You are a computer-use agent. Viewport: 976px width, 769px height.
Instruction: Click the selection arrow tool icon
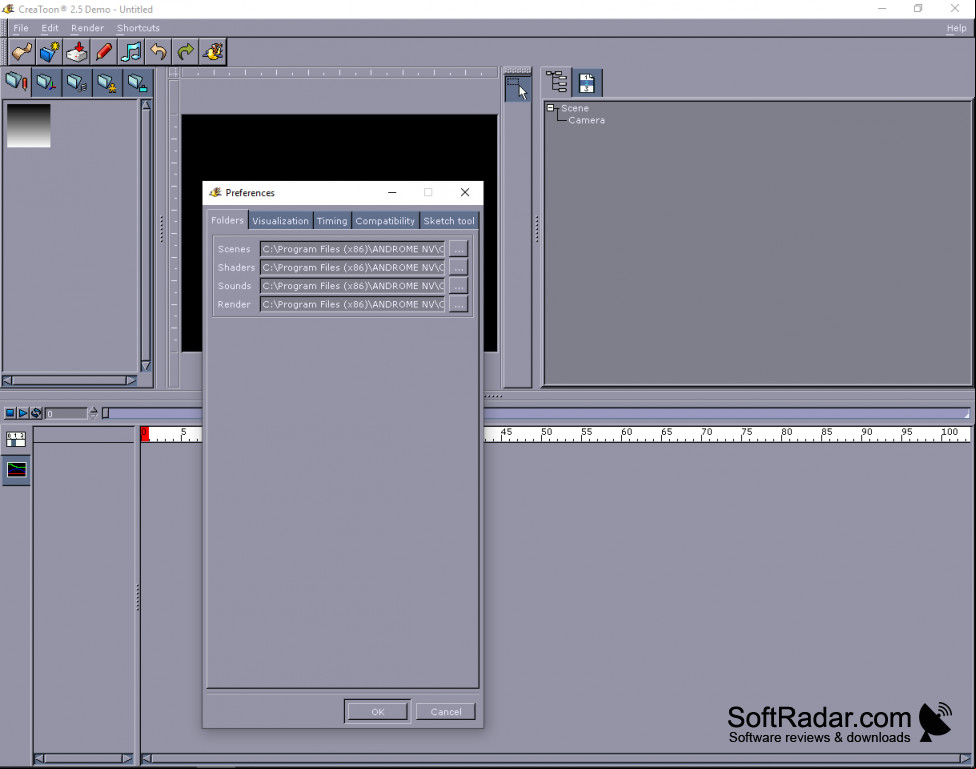(517, 89)
